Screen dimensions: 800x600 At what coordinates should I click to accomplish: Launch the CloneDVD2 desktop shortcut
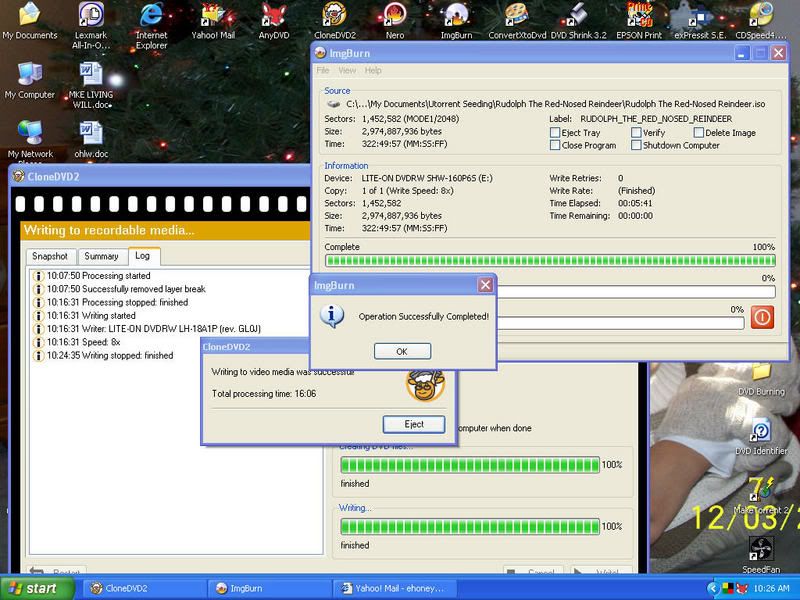(x=335, y=20)
